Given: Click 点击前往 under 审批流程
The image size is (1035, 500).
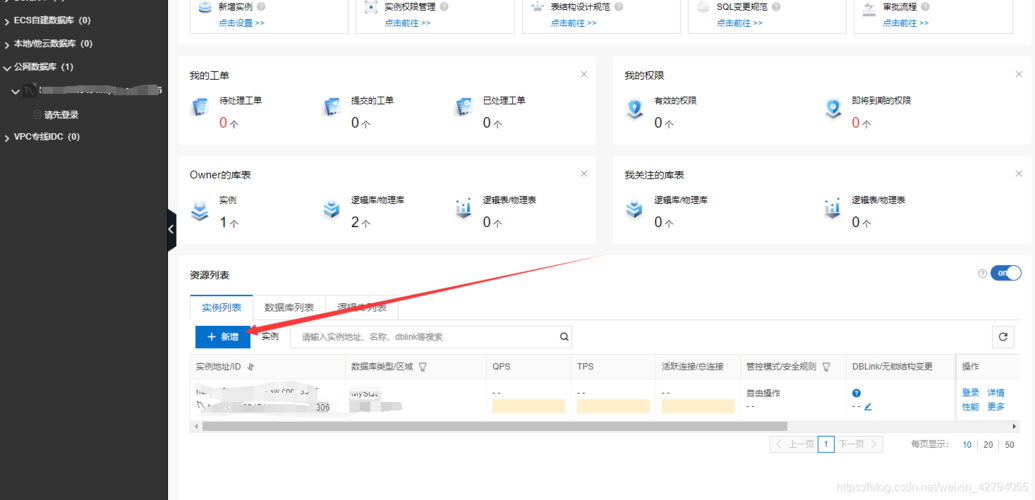Looking at the screenshot, I should pos(906,23).
